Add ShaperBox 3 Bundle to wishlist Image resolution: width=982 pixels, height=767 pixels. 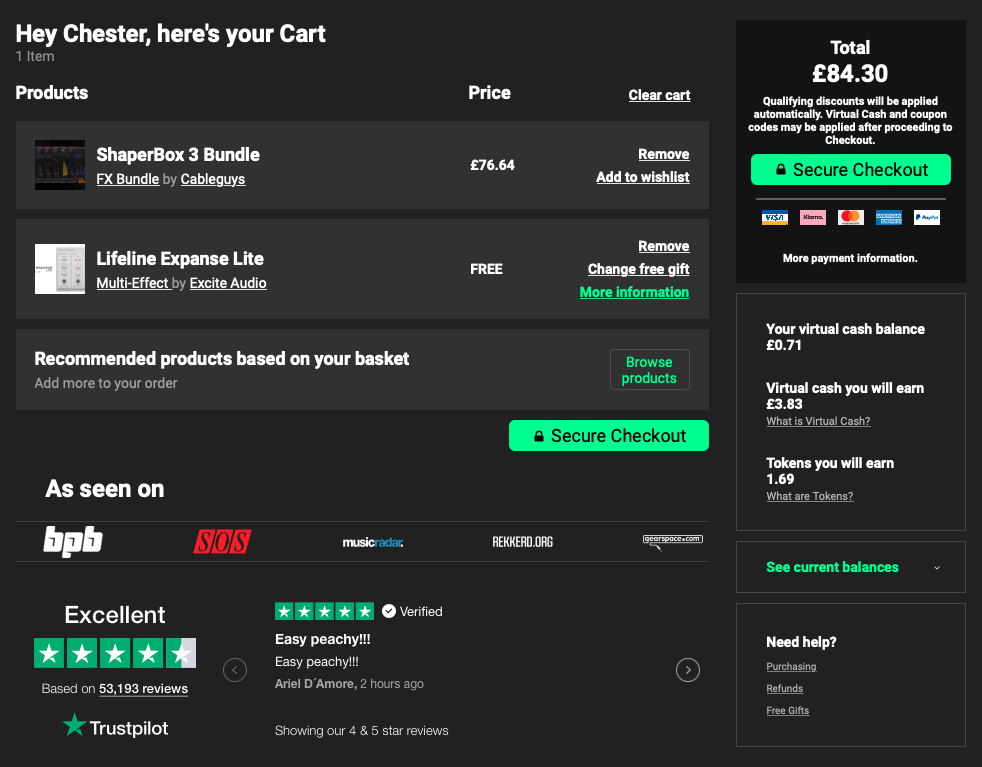(643, 177)
